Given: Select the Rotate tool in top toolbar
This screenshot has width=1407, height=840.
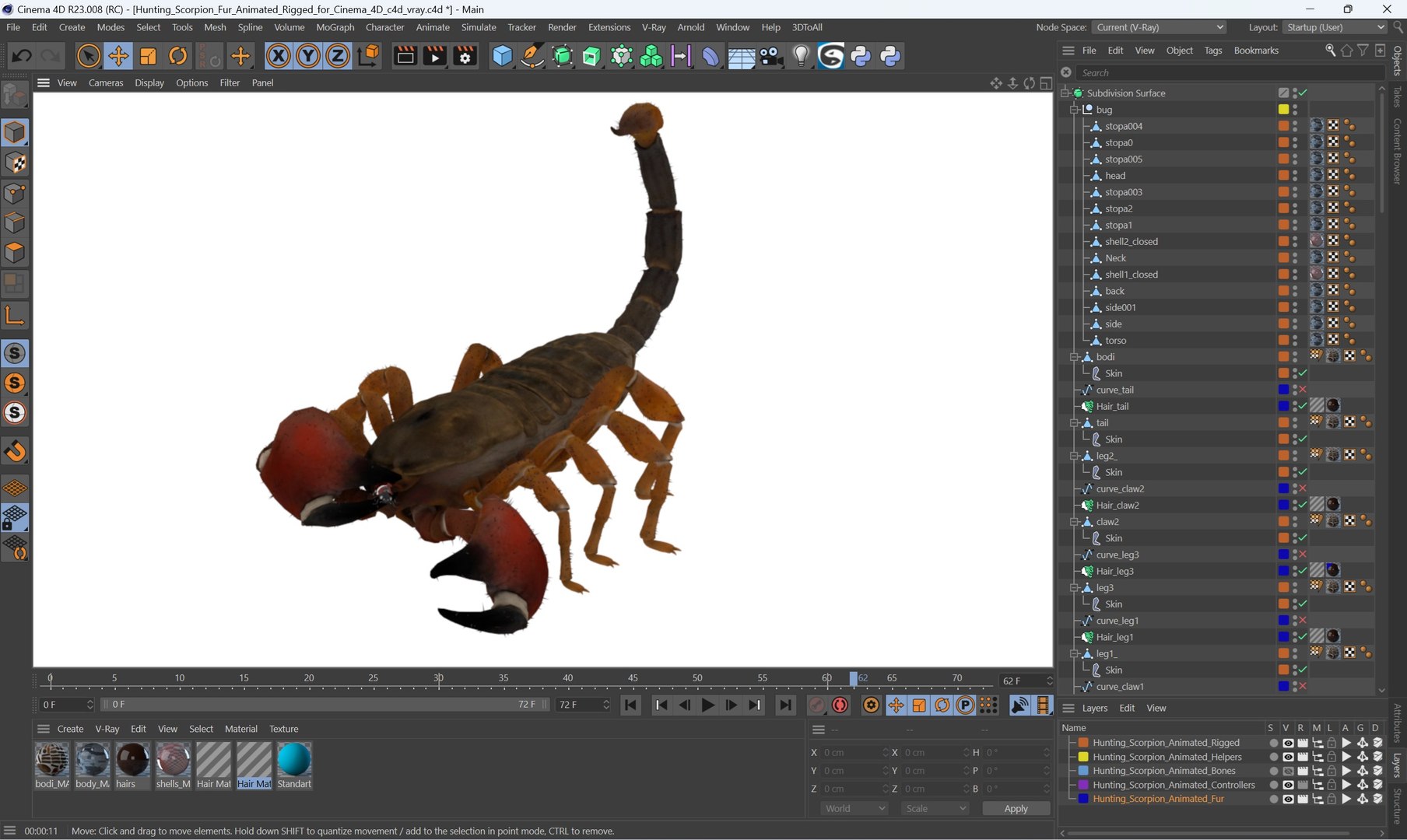Looking at the screenshot, I should click(x=178, y=56).
